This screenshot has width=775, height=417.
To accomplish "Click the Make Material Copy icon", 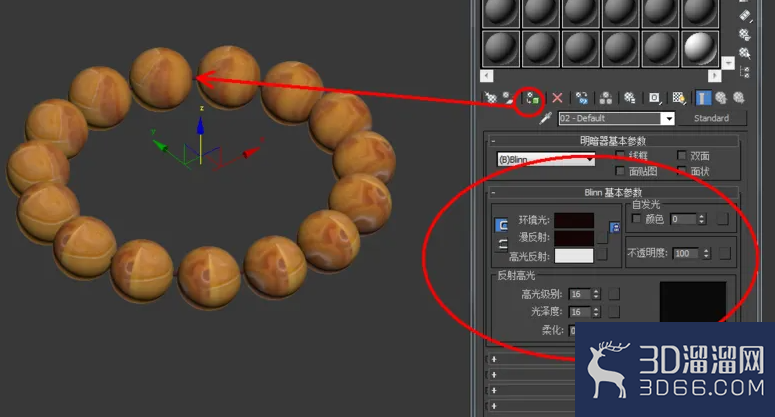I will [x=582, y=98].
